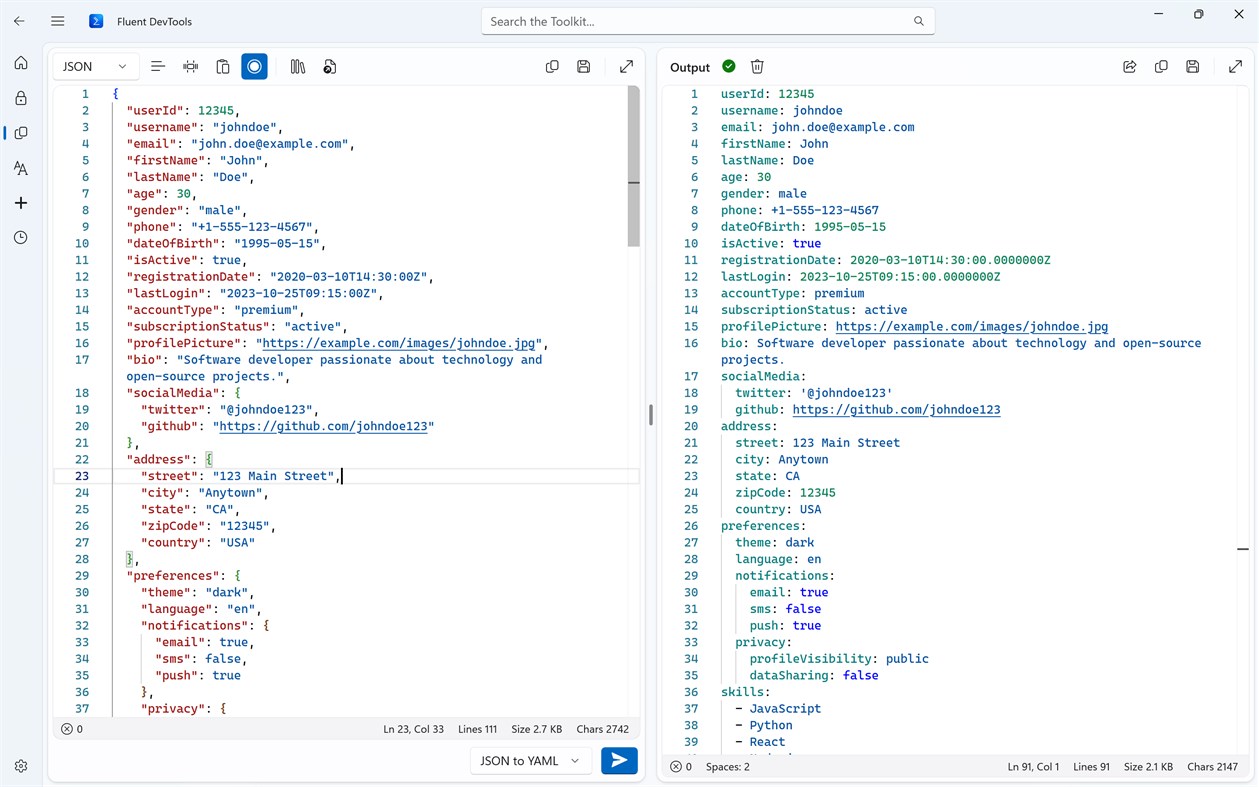Copy the input editor content
The width and height of the screenshot is (1259, 787).
tap(552, 67)
